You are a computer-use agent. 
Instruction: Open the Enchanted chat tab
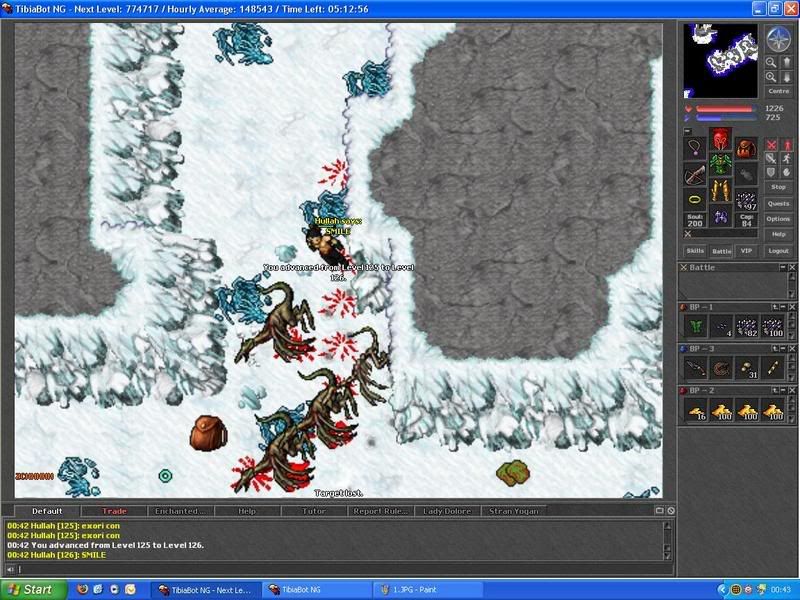click(x=181, y=511)
